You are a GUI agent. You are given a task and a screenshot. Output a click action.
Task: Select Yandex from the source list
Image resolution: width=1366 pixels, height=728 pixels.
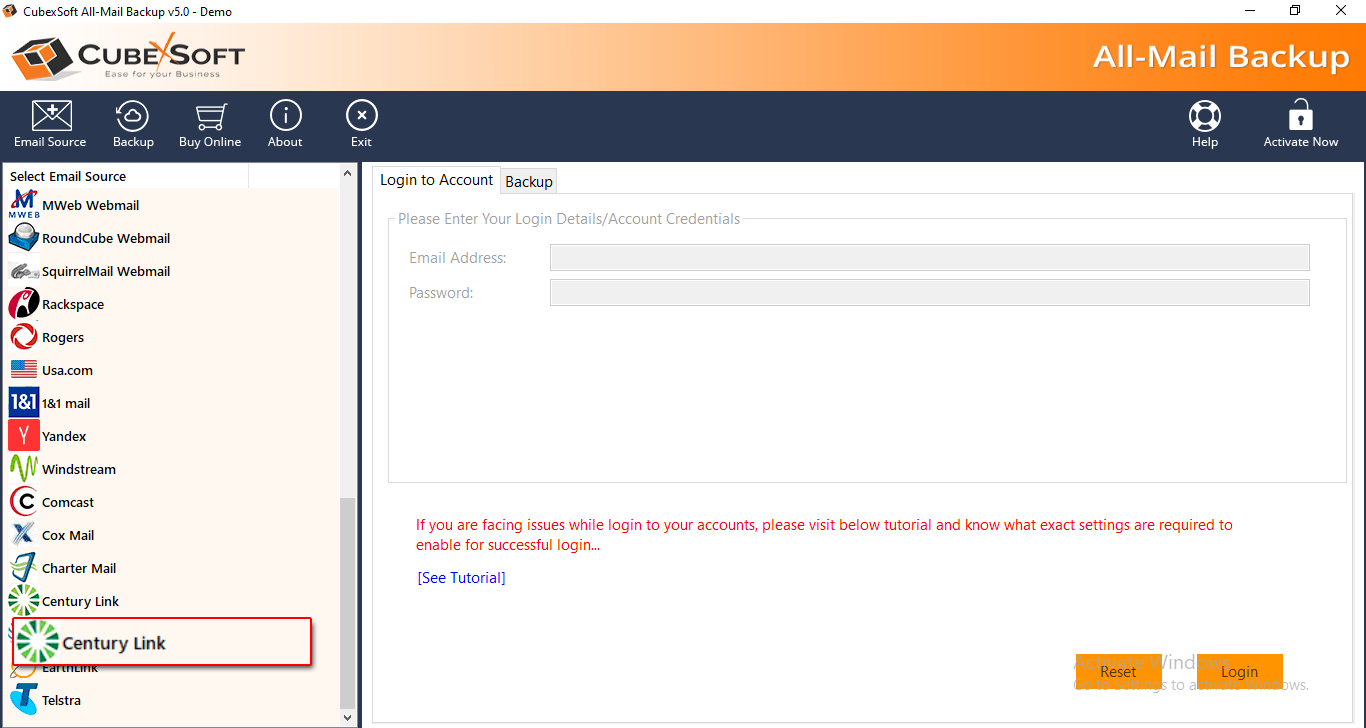tap(64, 436)
